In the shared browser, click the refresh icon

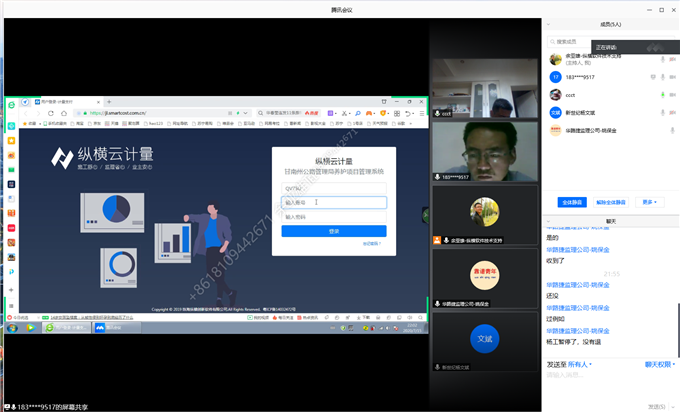click(x=51, y=113)
